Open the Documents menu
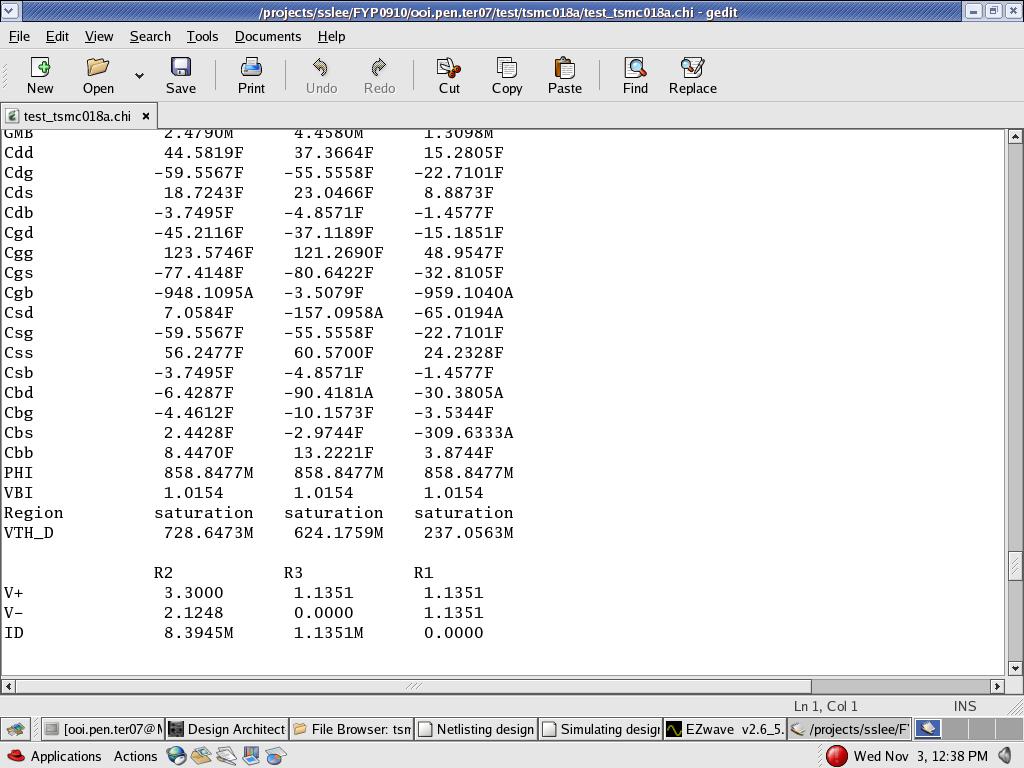 [268, 37]
